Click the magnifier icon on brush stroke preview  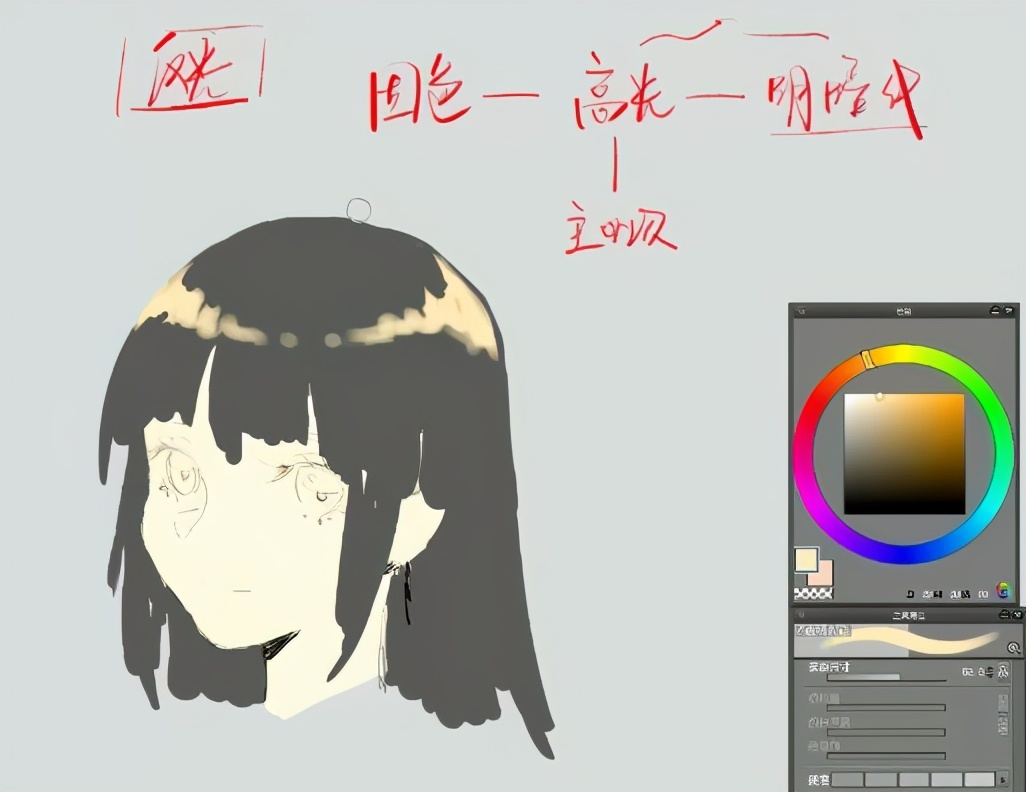(x=1013, y=648)
